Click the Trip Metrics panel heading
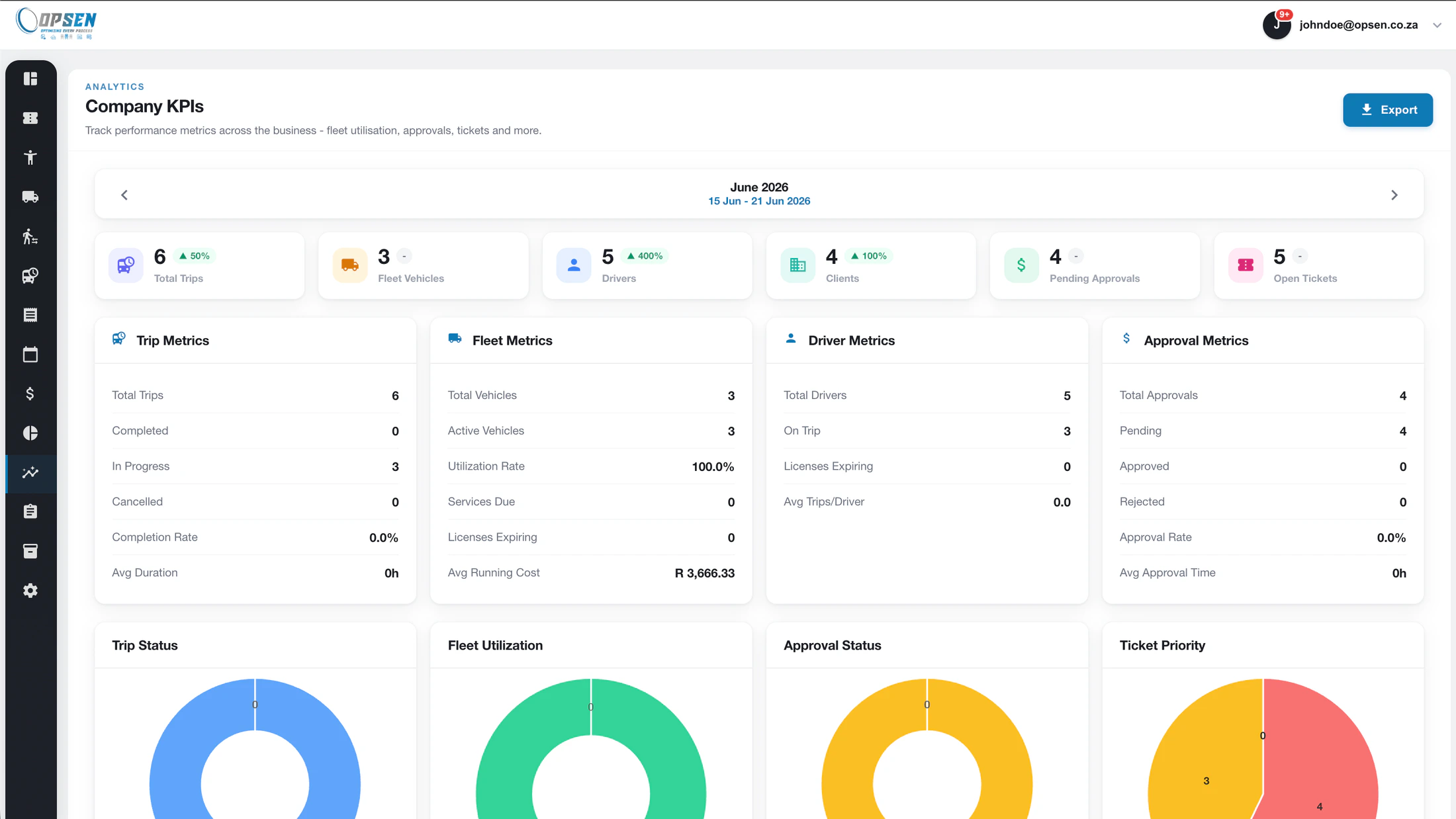 point(172,340)
